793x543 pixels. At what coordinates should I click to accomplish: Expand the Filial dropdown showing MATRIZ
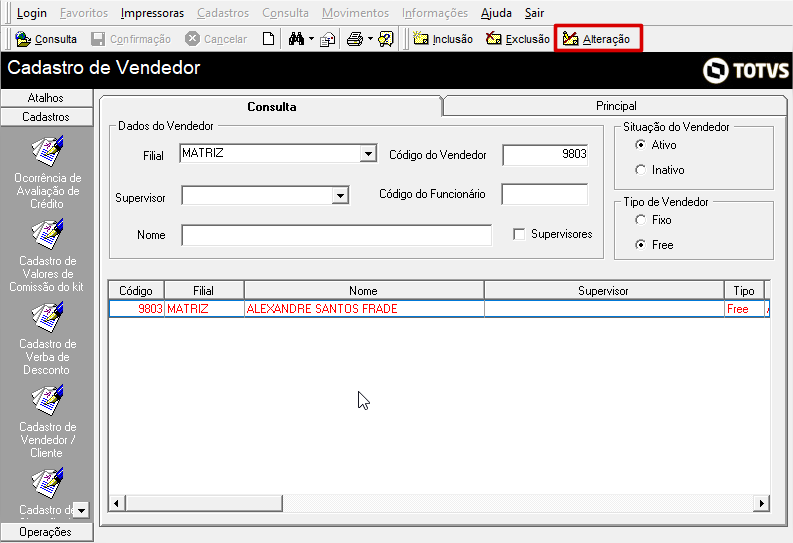(369, 153)
